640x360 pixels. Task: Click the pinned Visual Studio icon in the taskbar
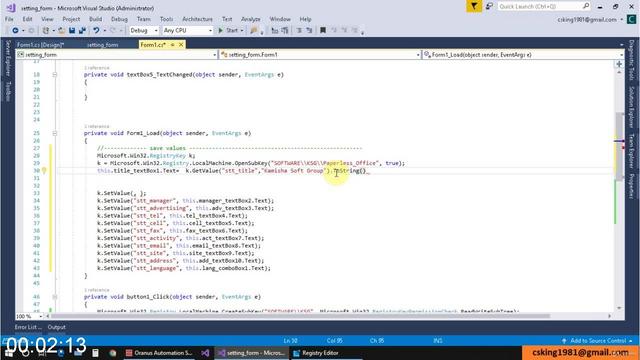click(205, 353)
